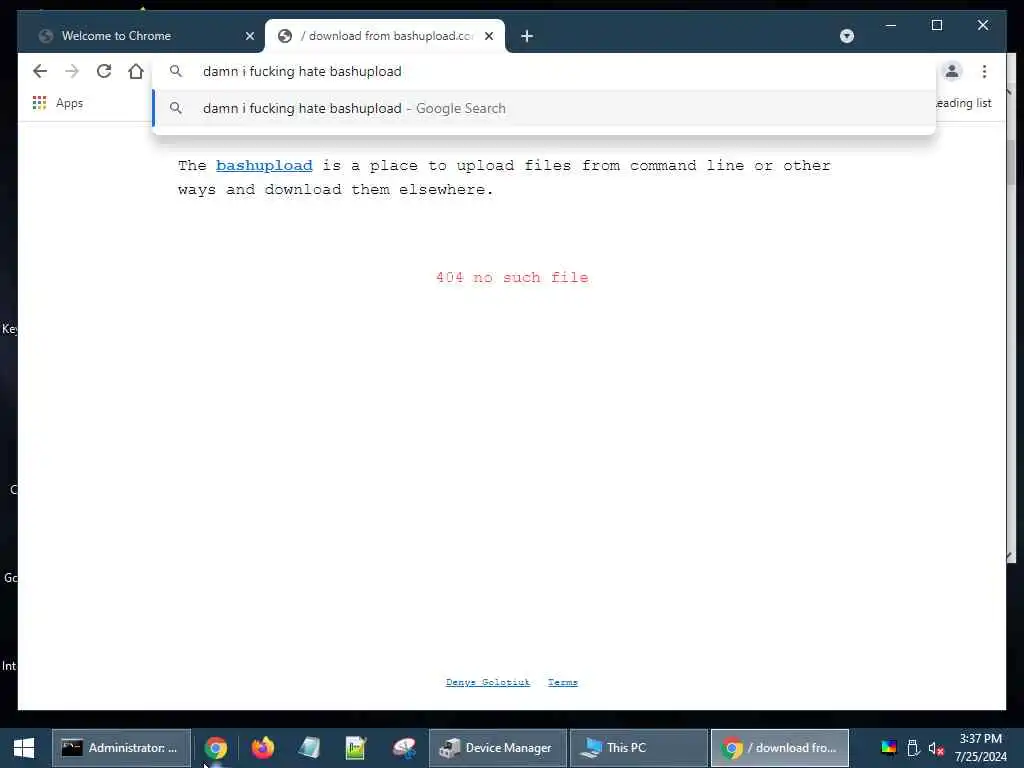Select the Google Search suggestion row

pyautogui.click(x=544, y=108)
